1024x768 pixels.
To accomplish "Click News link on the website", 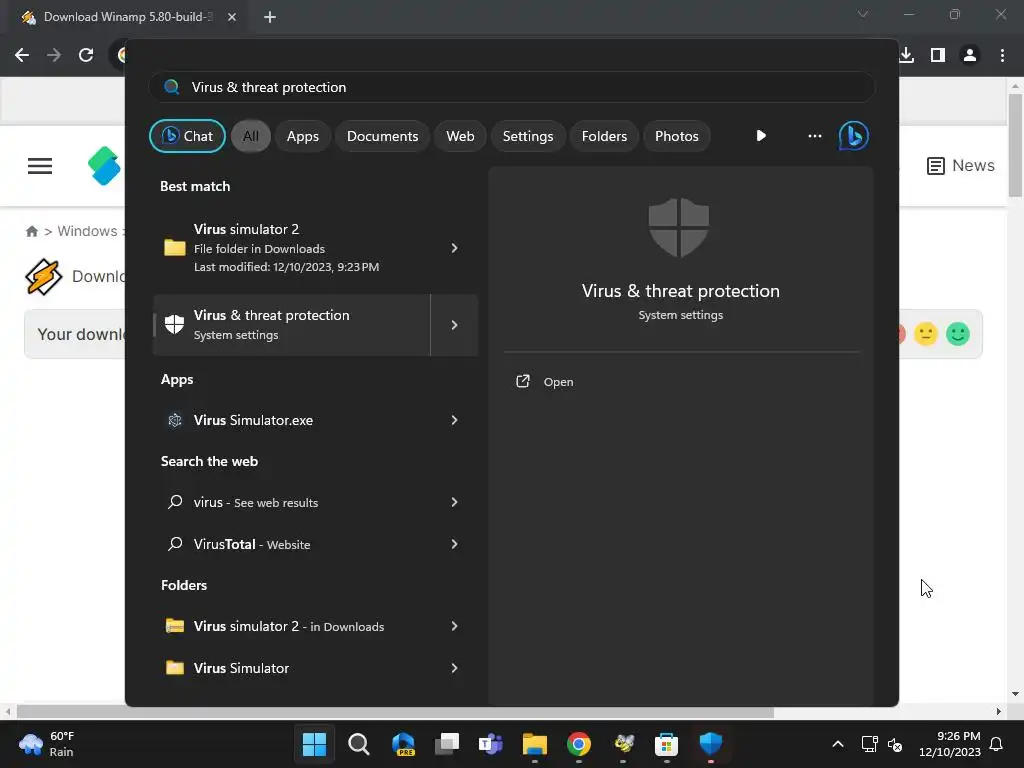I will 961,166.
